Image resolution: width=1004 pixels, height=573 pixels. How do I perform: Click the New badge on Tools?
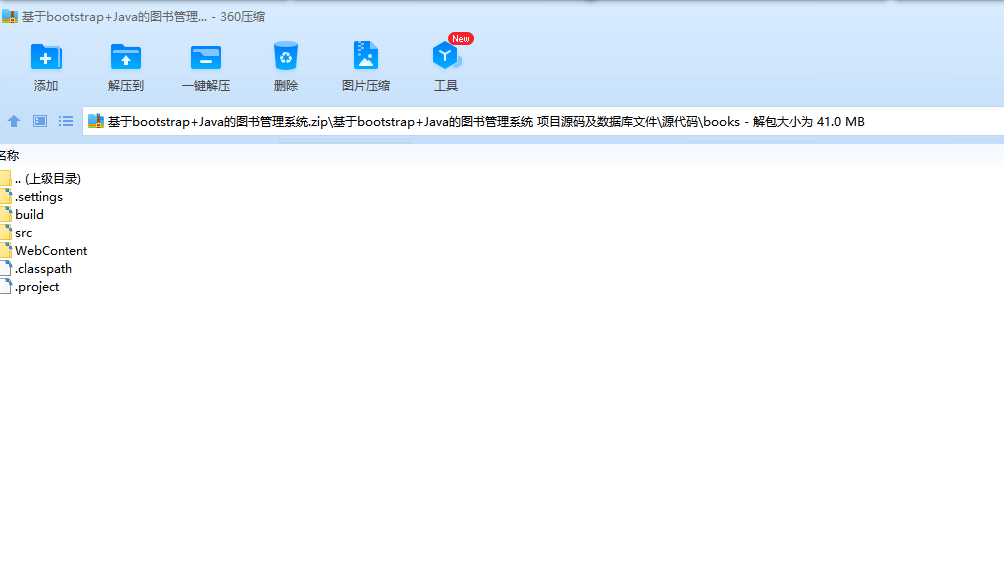[460, 38]
